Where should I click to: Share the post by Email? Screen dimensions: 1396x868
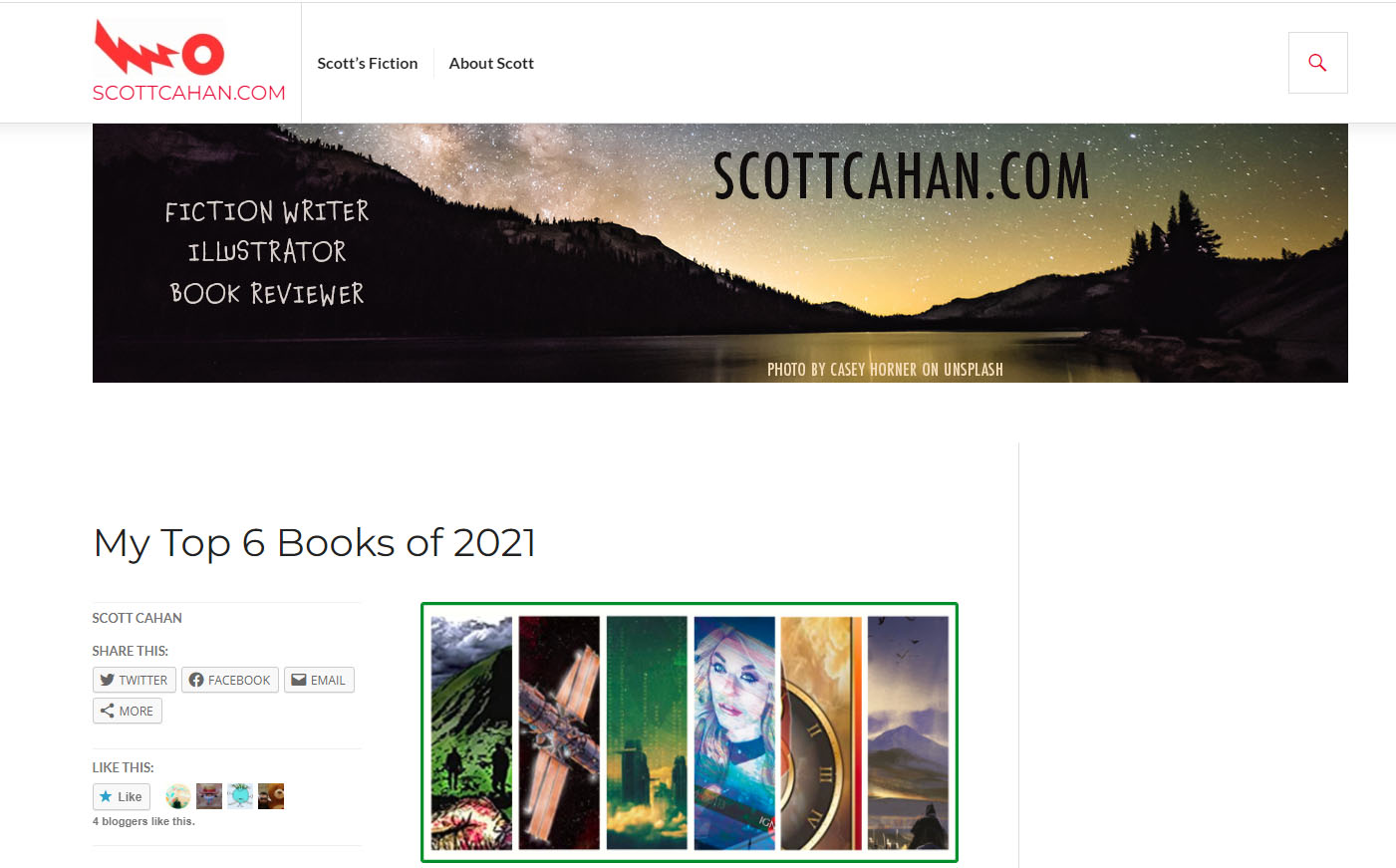point(319,680)
